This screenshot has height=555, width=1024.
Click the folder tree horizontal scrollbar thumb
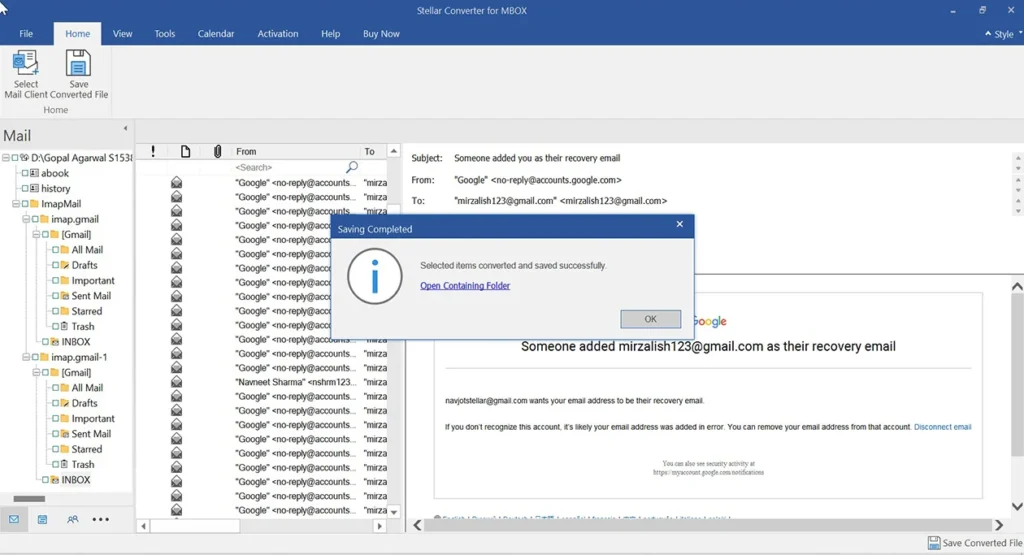(x=29, y=498)
